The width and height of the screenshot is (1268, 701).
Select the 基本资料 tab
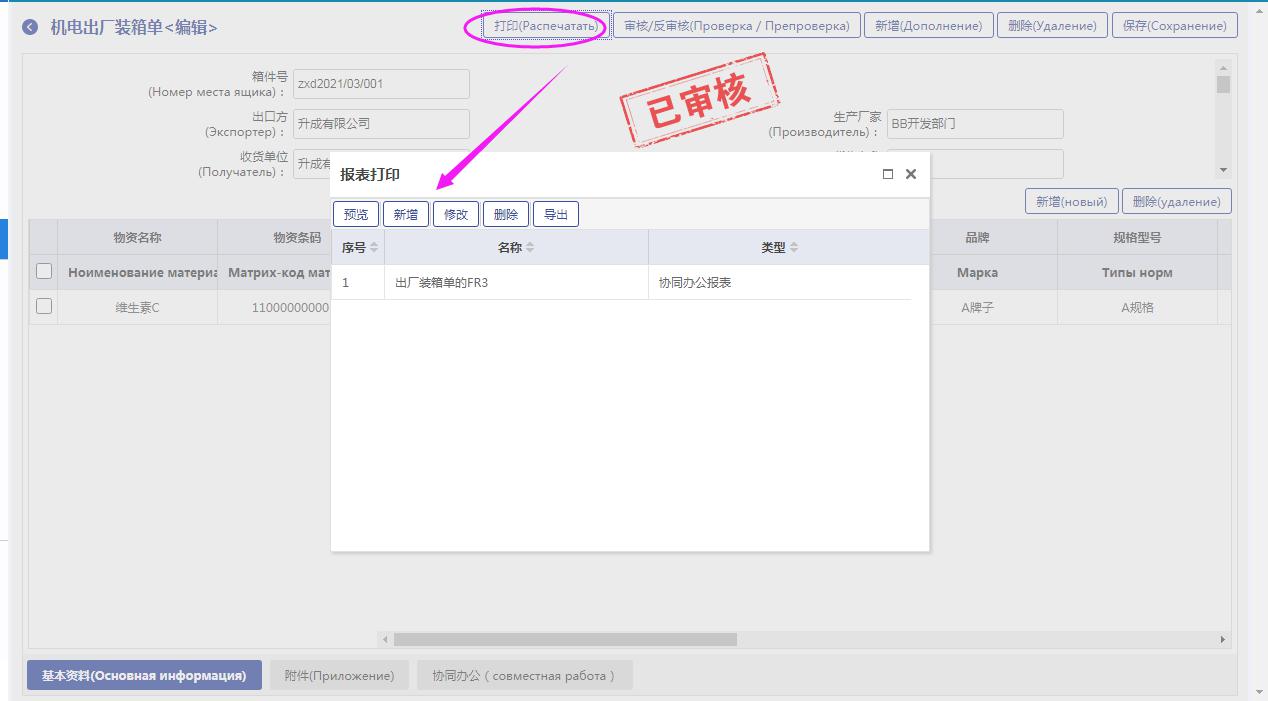[144, 675]
